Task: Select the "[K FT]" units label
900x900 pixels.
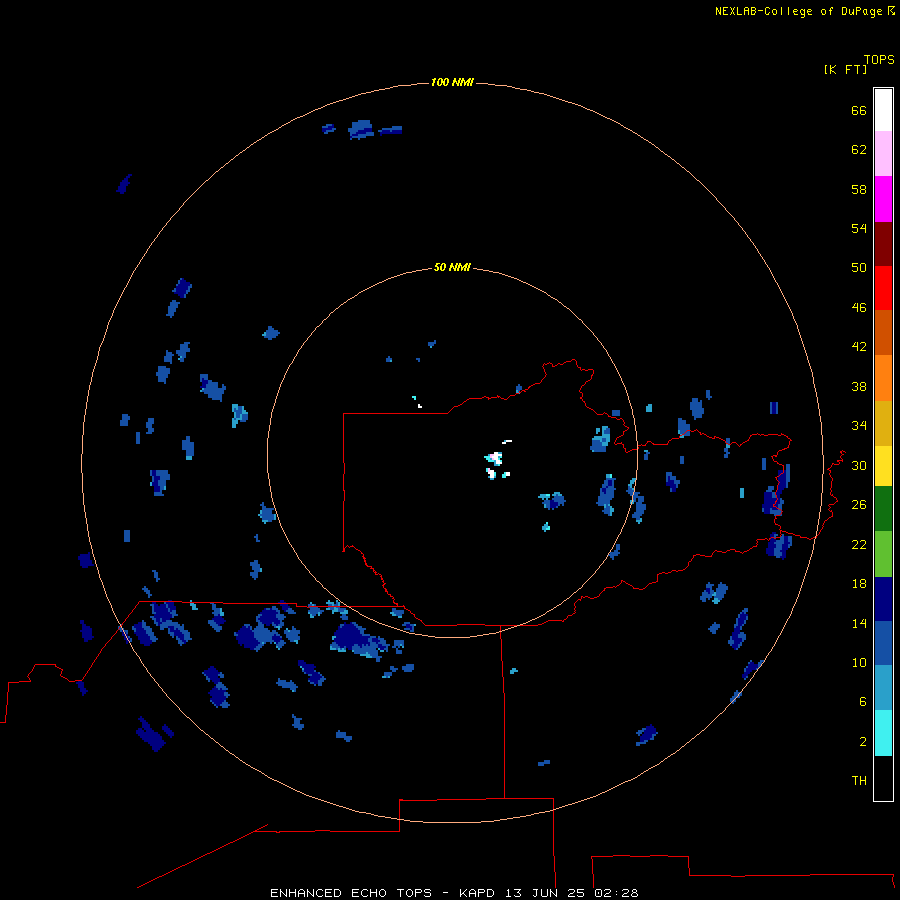Action: (x=845, y=69)
